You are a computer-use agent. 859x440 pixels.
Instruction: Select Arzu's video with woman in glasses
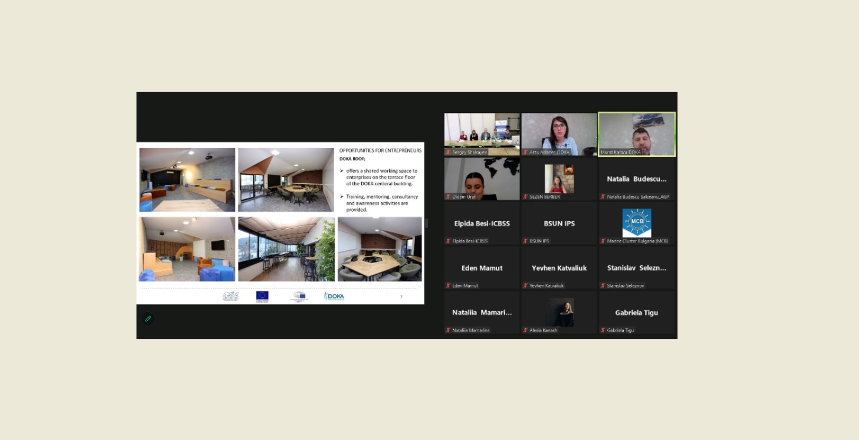pyautogui.click(x=559, y=134)
